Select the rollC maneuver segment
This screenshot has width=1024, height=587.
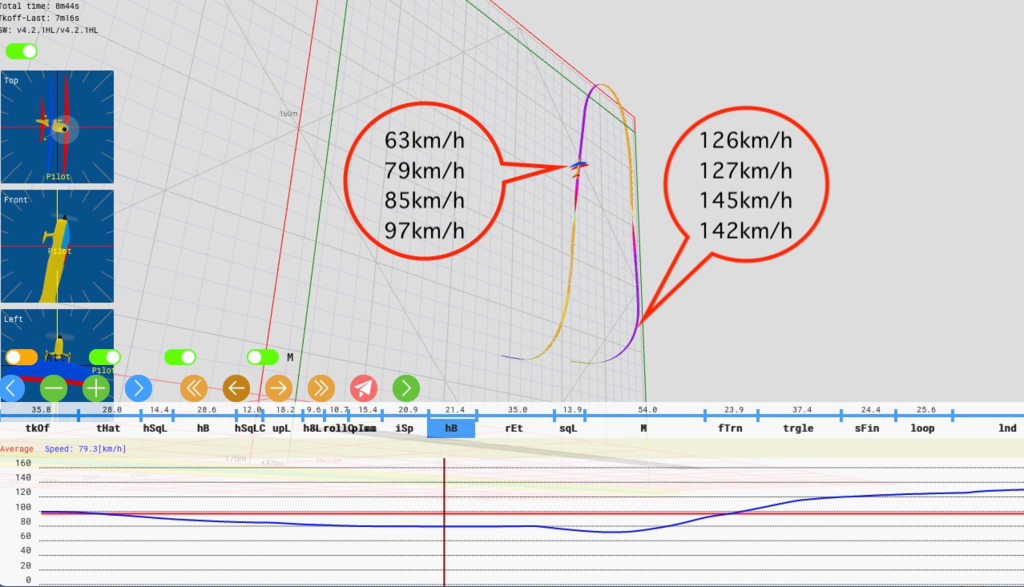(336, 428)
